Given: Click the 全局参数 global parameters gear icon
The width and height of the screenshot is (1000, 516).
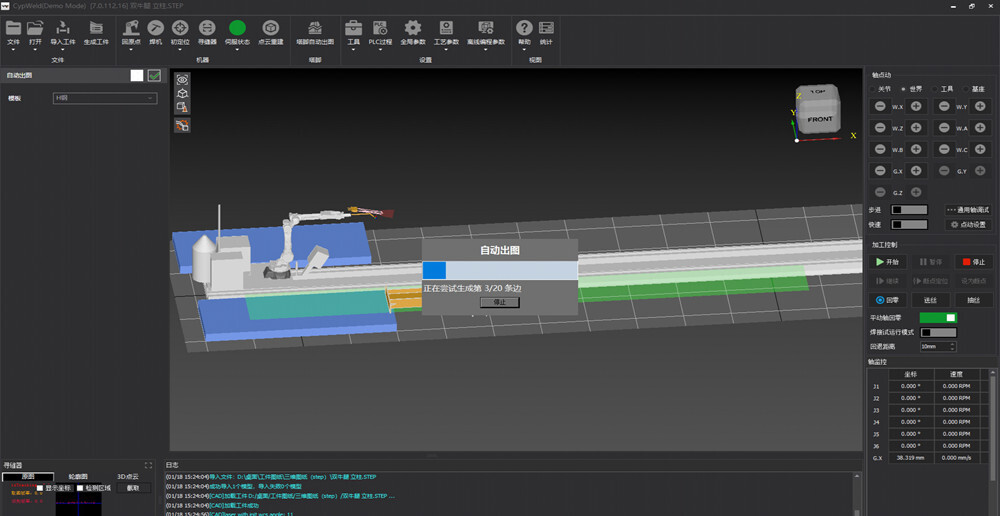Looking at the screenshot, I should (x=412, y=28).
